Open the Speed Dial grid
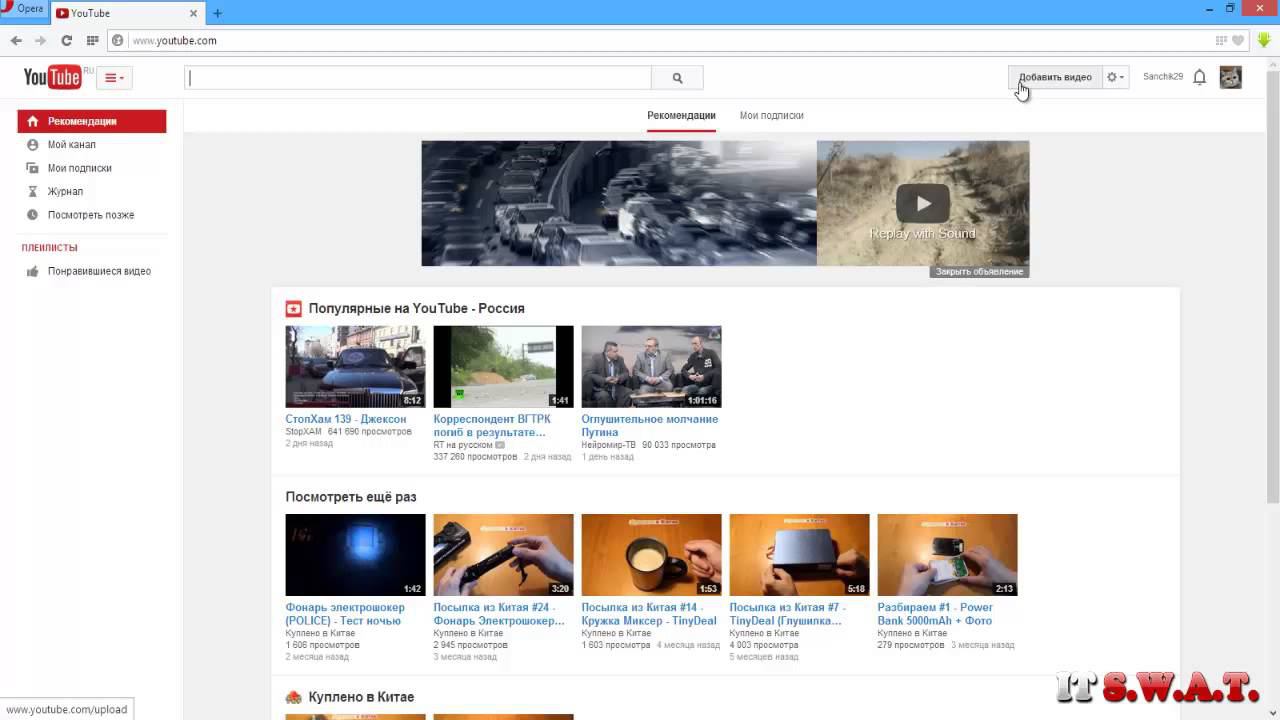Viewport: 1280px width, 720px height. click(93, 41)
